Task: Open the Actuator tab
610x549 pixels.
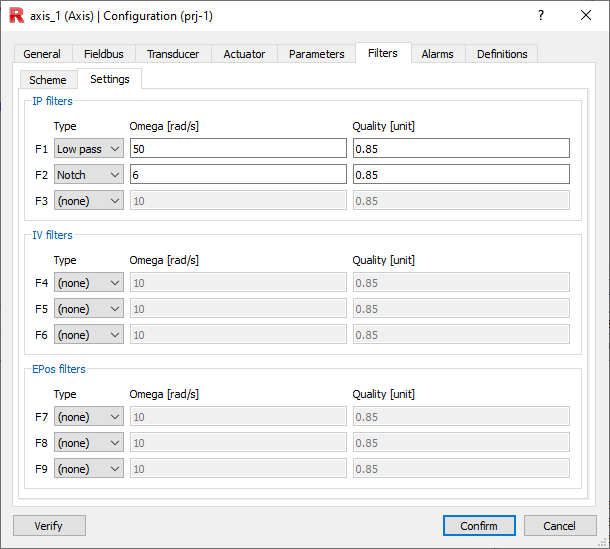Action: pyautogui.click(x=244, y=54)
